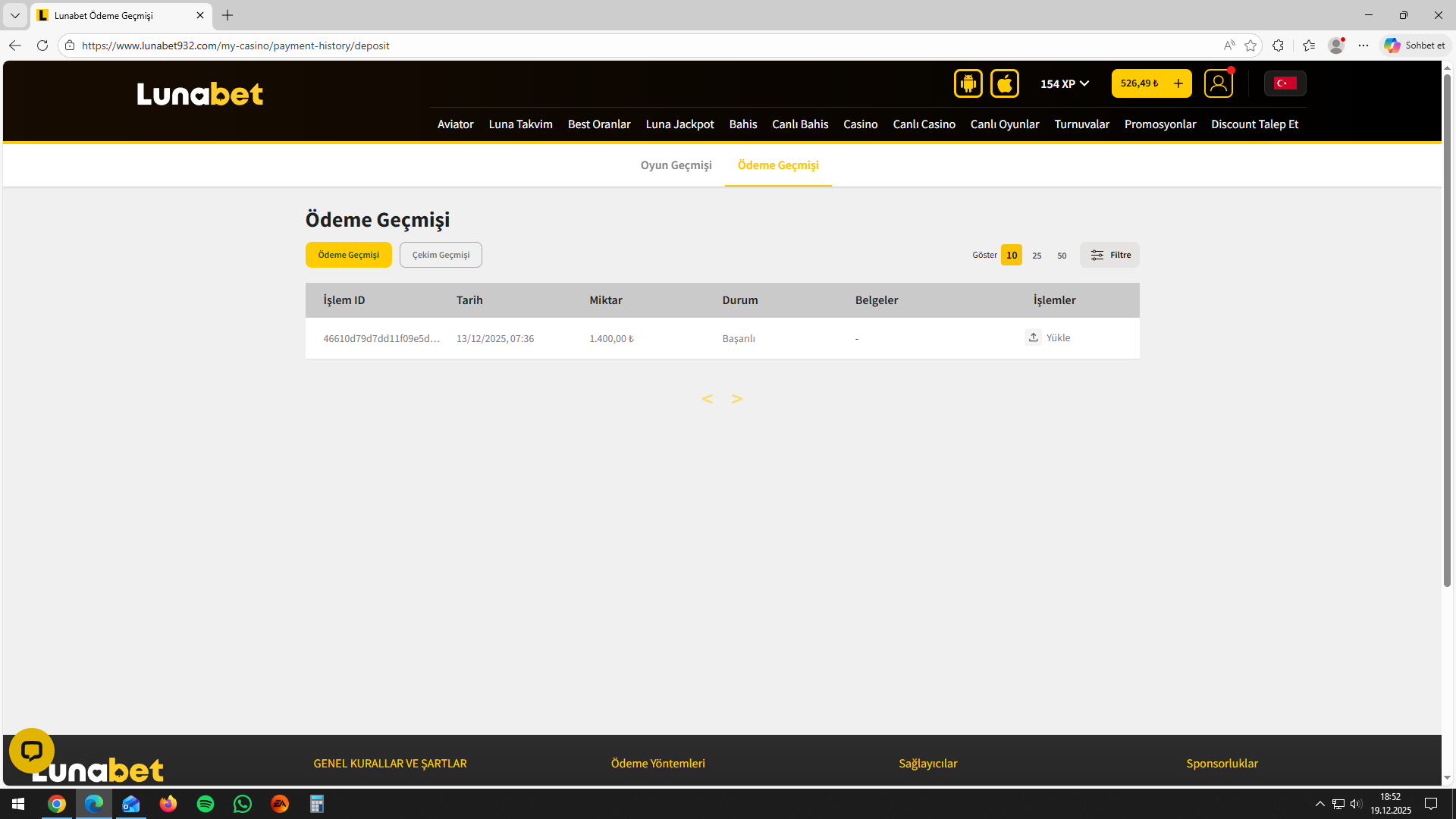Switch to the Oyun Geçmişi tab

pos(676,165)
